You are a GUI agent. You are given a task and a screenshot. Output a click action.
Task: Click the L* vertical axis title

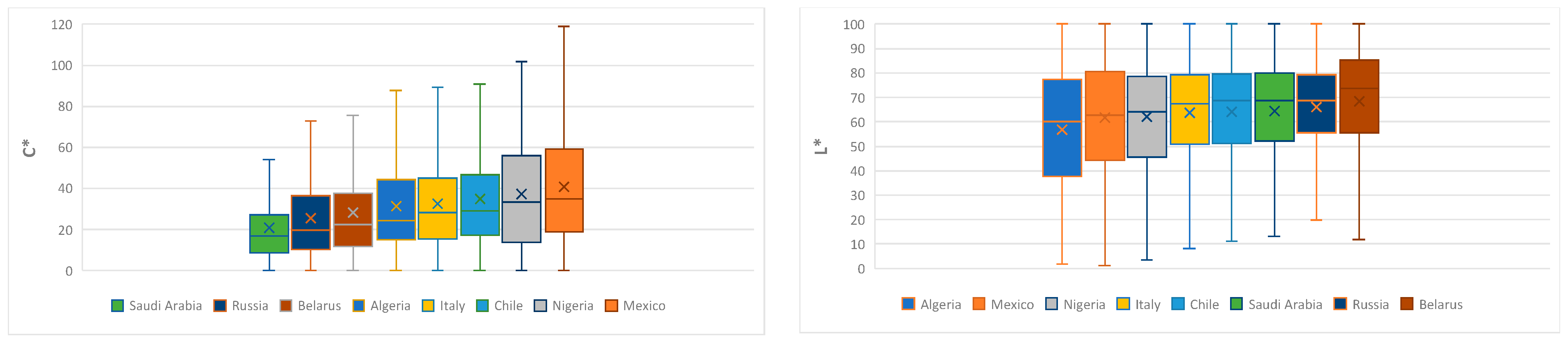[820, 146]
